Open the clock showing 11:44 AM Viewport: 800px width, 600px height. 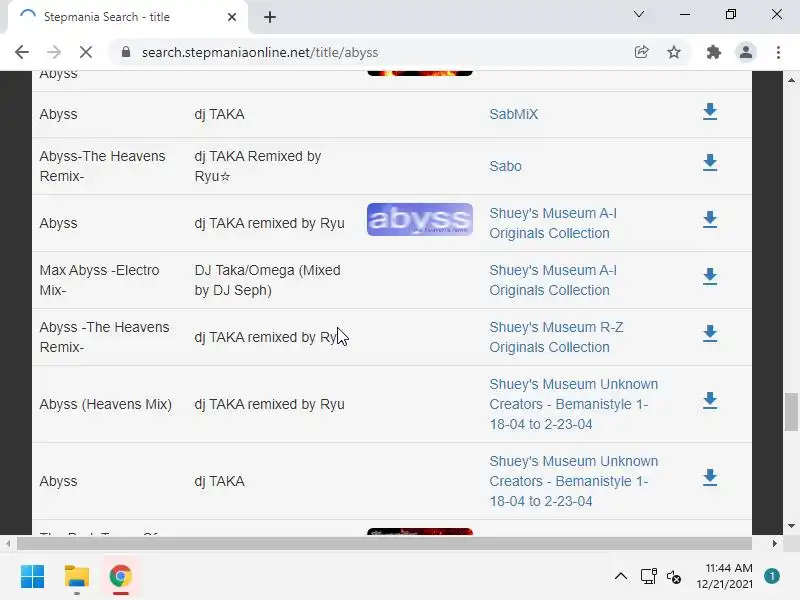(x=724, y=576)
